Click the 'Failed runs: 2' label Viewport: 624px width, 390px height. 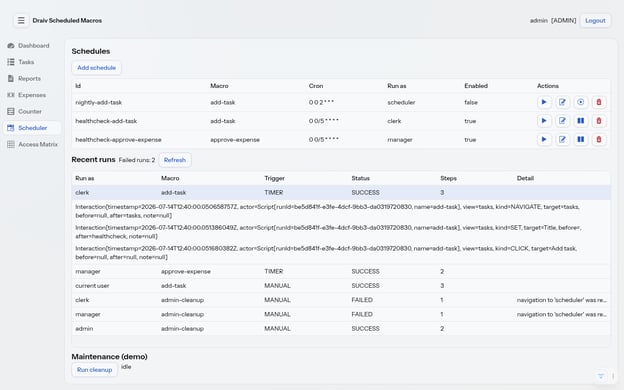[137, 160]
